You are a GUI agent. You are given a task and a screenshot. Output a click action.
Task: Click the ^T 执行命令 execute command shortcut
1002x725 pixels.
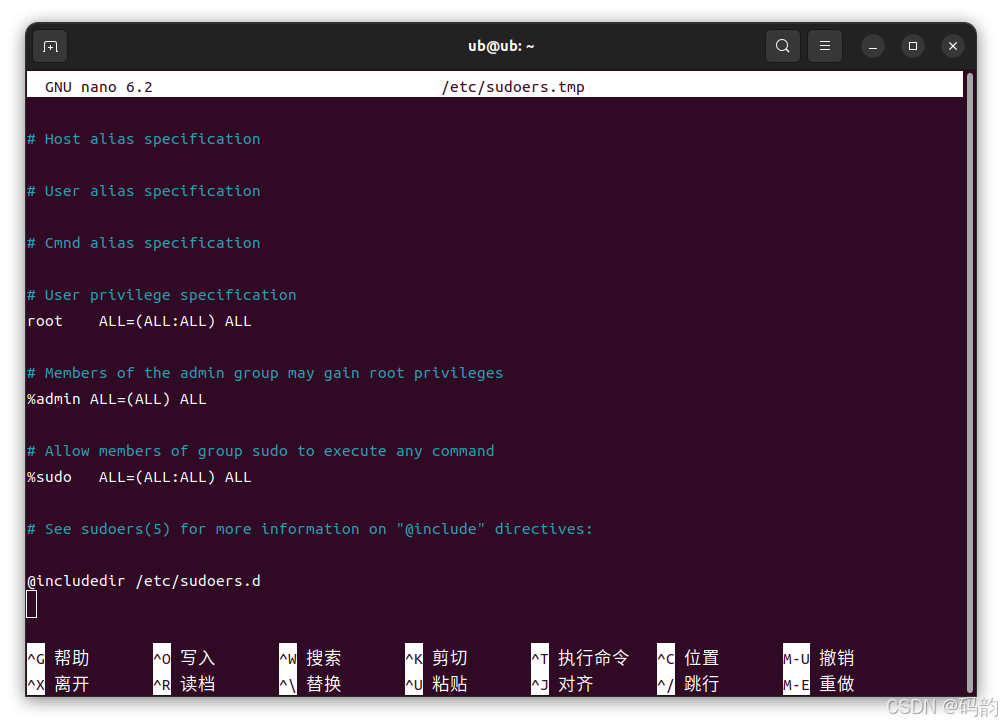click(x=580, y=657)
